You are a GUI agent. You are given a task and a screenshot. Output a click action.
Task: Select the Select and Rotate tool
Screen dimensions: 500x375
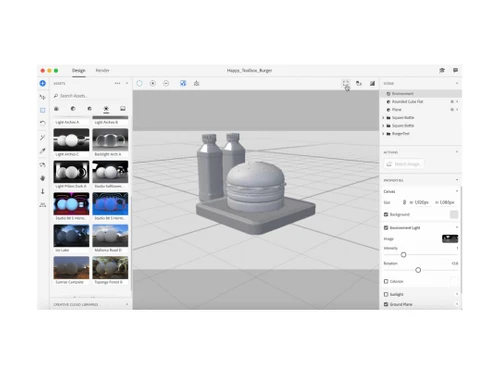(43, 124)
